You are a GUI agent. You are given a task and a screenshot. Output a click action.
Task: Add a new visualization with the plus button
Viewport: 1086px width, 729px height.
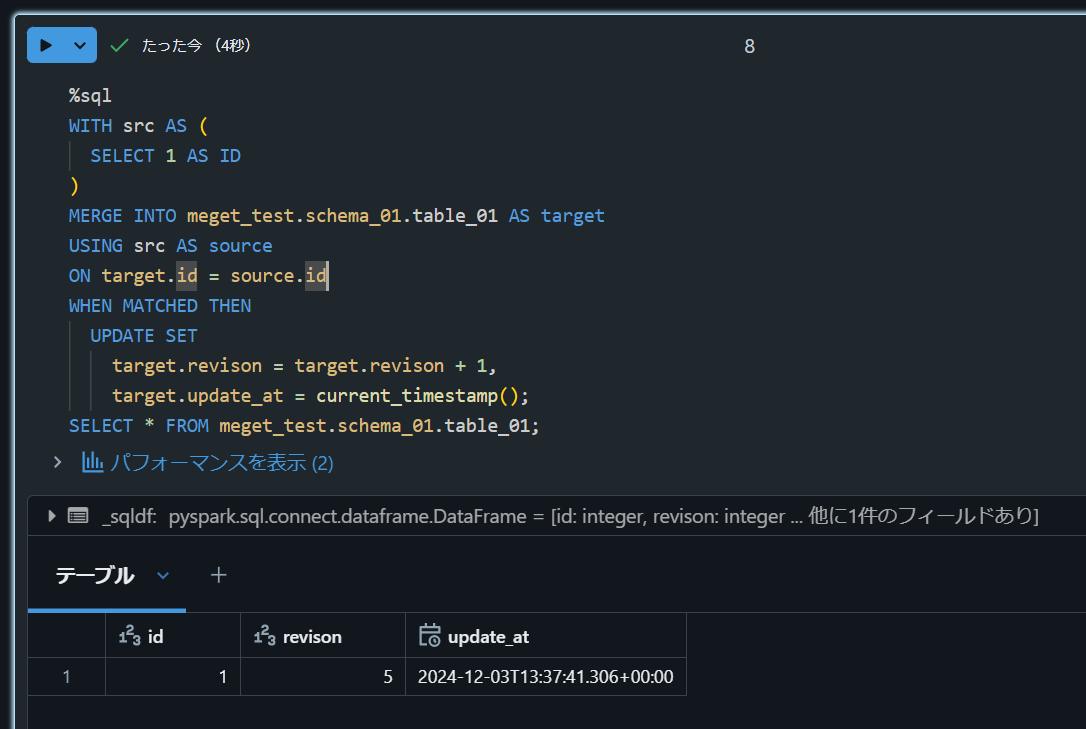[x=218, y=575]
